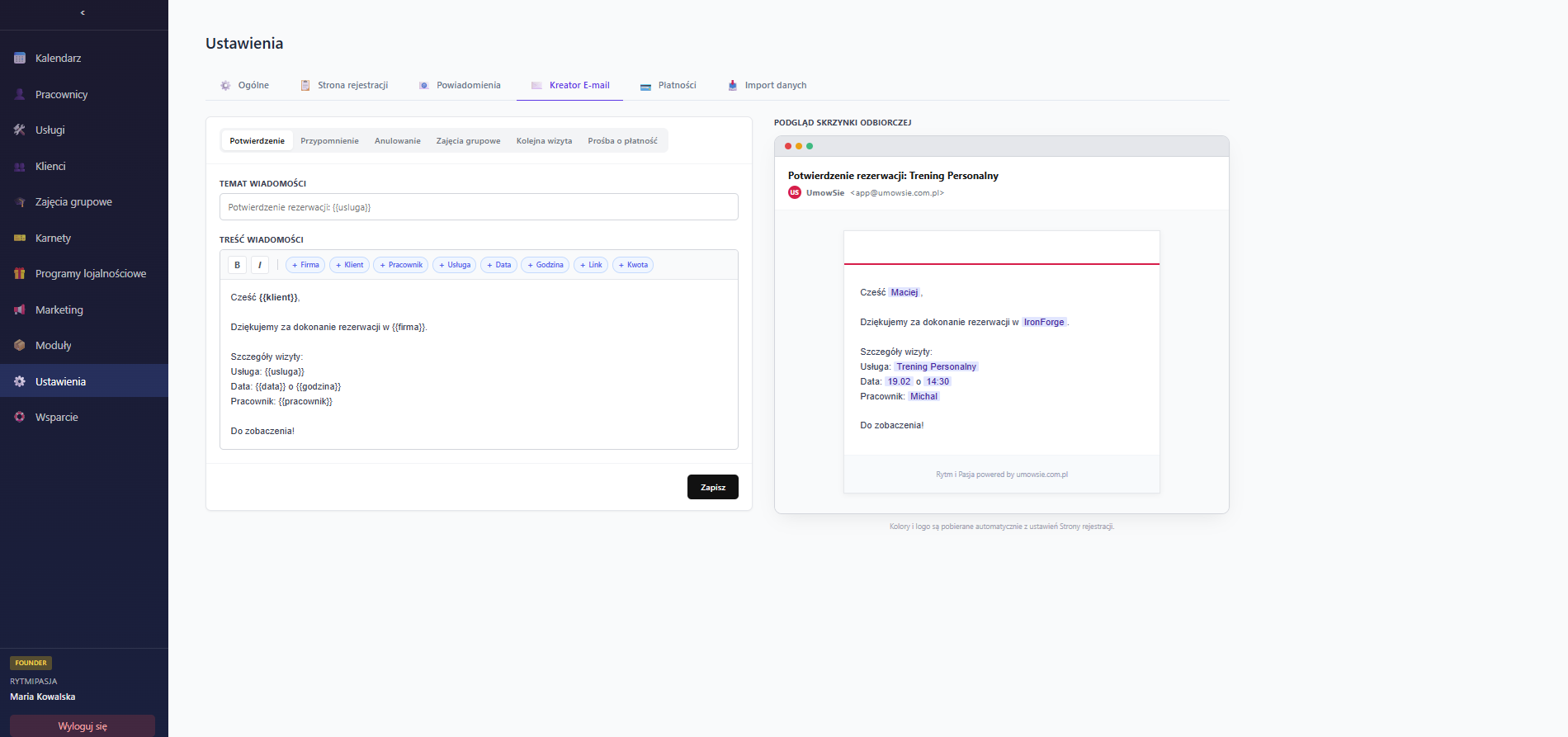1568x737 pixels.
Task: Click the Import danych download icon
Action: [732, 85]
